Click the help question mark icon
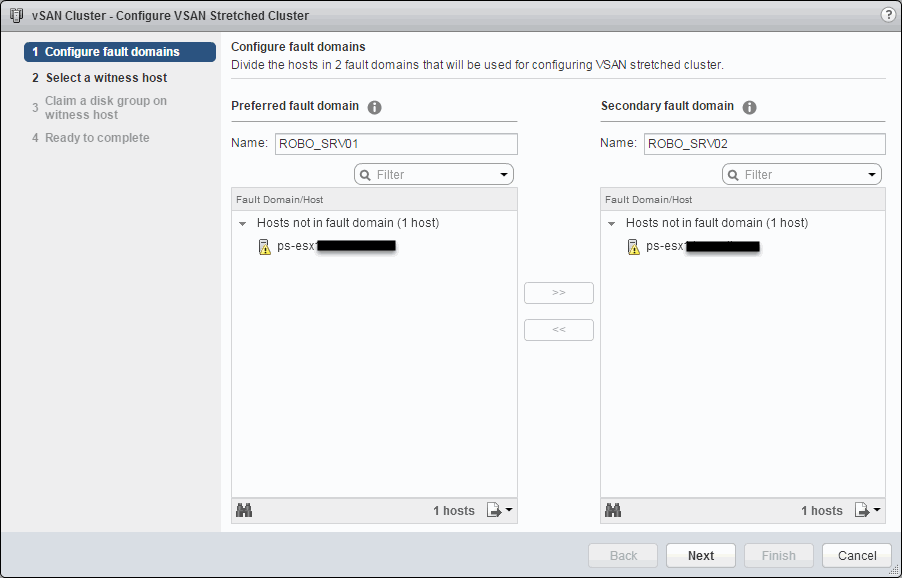 [x=887, y=15]
